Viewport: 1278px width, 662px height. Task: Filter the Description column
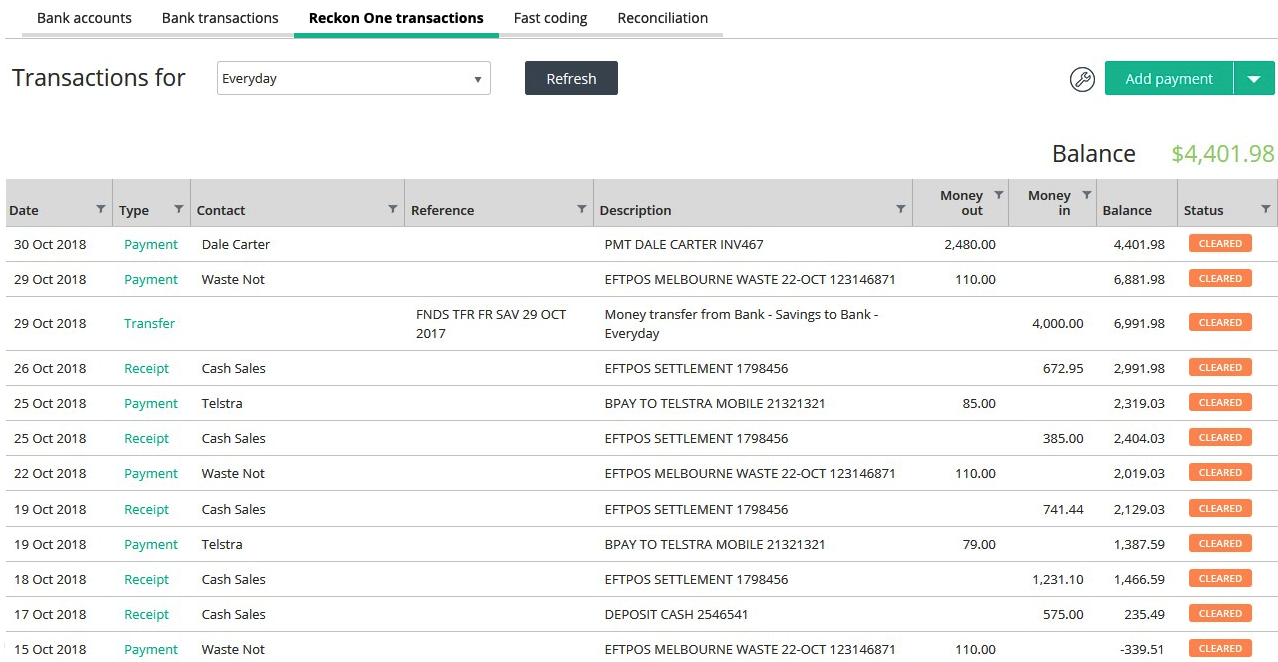pyautogui.click(x=900, y=209)
